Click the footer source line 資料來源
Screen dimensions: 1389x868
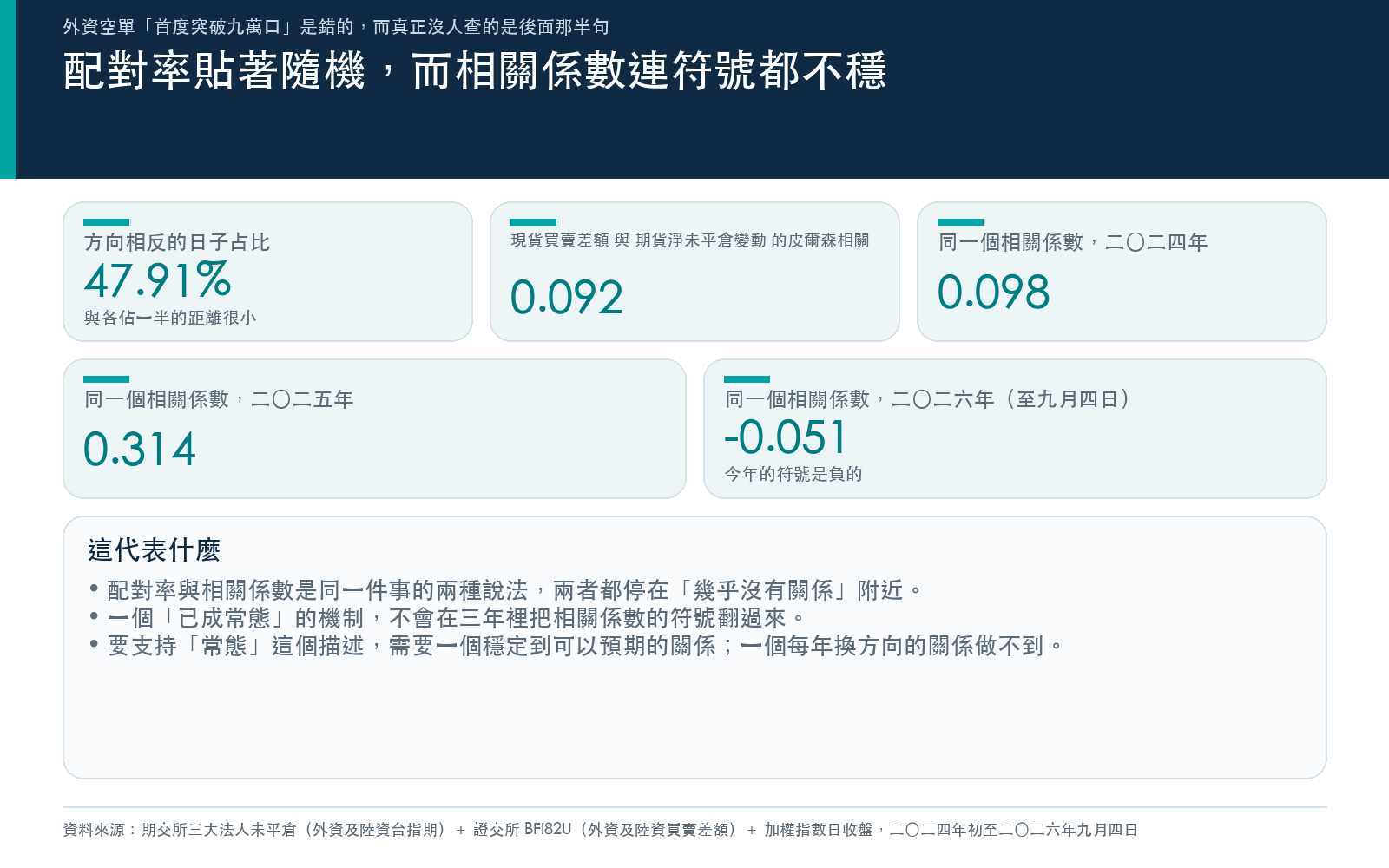point(600,830)
